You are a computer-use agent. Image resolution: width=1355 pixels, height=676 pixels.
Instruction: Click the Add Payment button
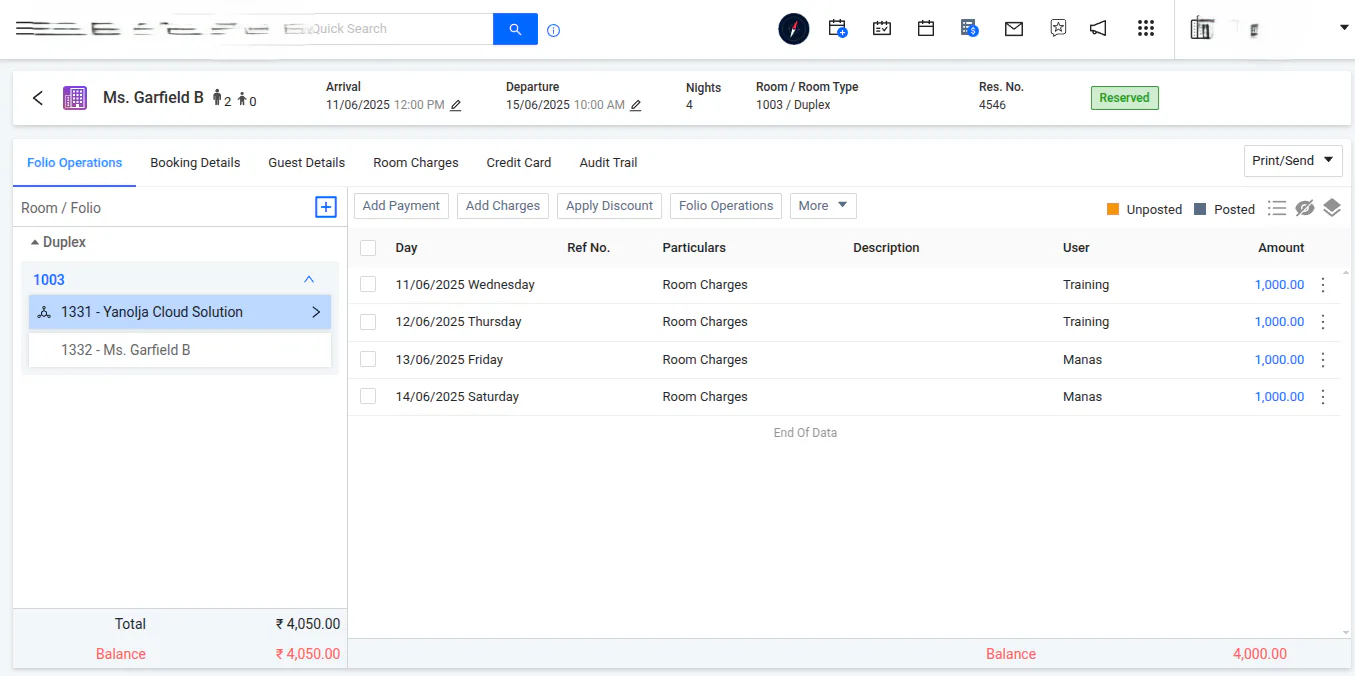[401, 206]
